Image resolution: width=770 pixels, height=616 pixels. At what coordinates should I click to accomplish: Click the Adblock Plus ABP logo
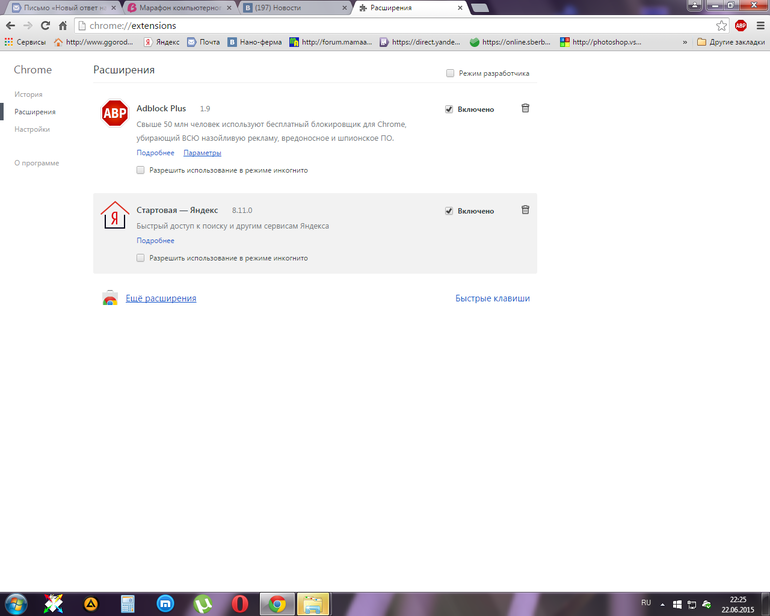(114, 113)
